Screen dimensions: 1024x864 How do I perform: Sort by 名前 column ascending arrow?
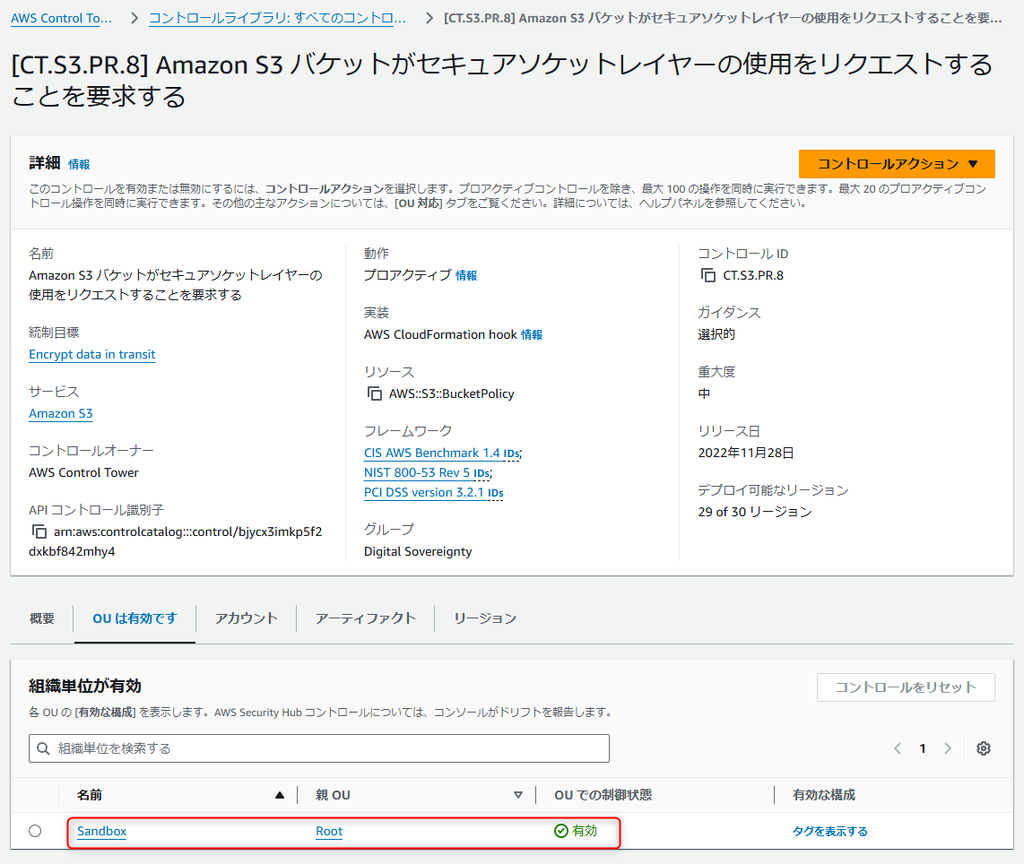click(x=280, y=795)
